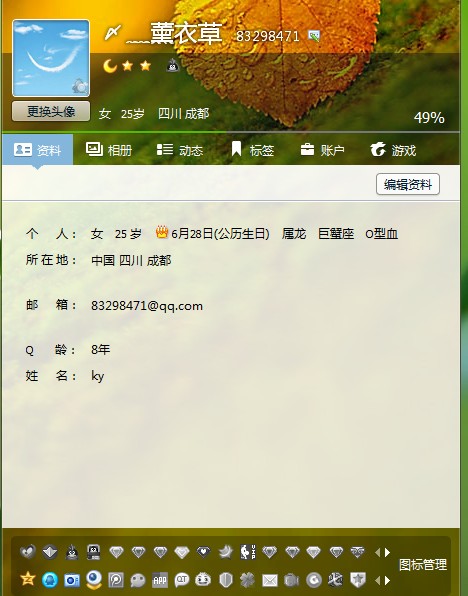Select the 标签 tags tab

(252, 149)
